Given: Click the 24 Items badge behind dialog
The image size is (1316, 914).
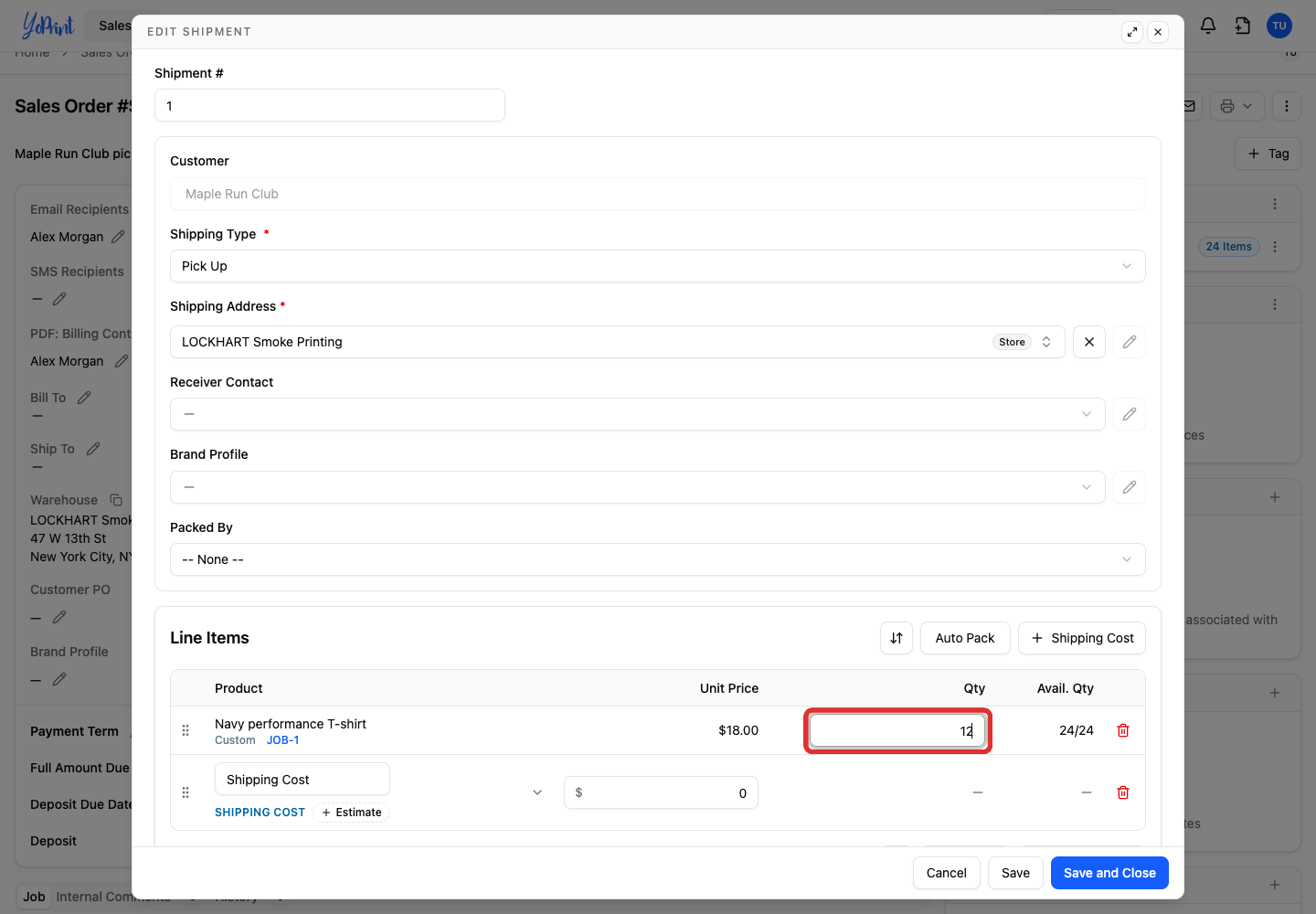Looking at the screenshot, I should (x=1229, y=247).
